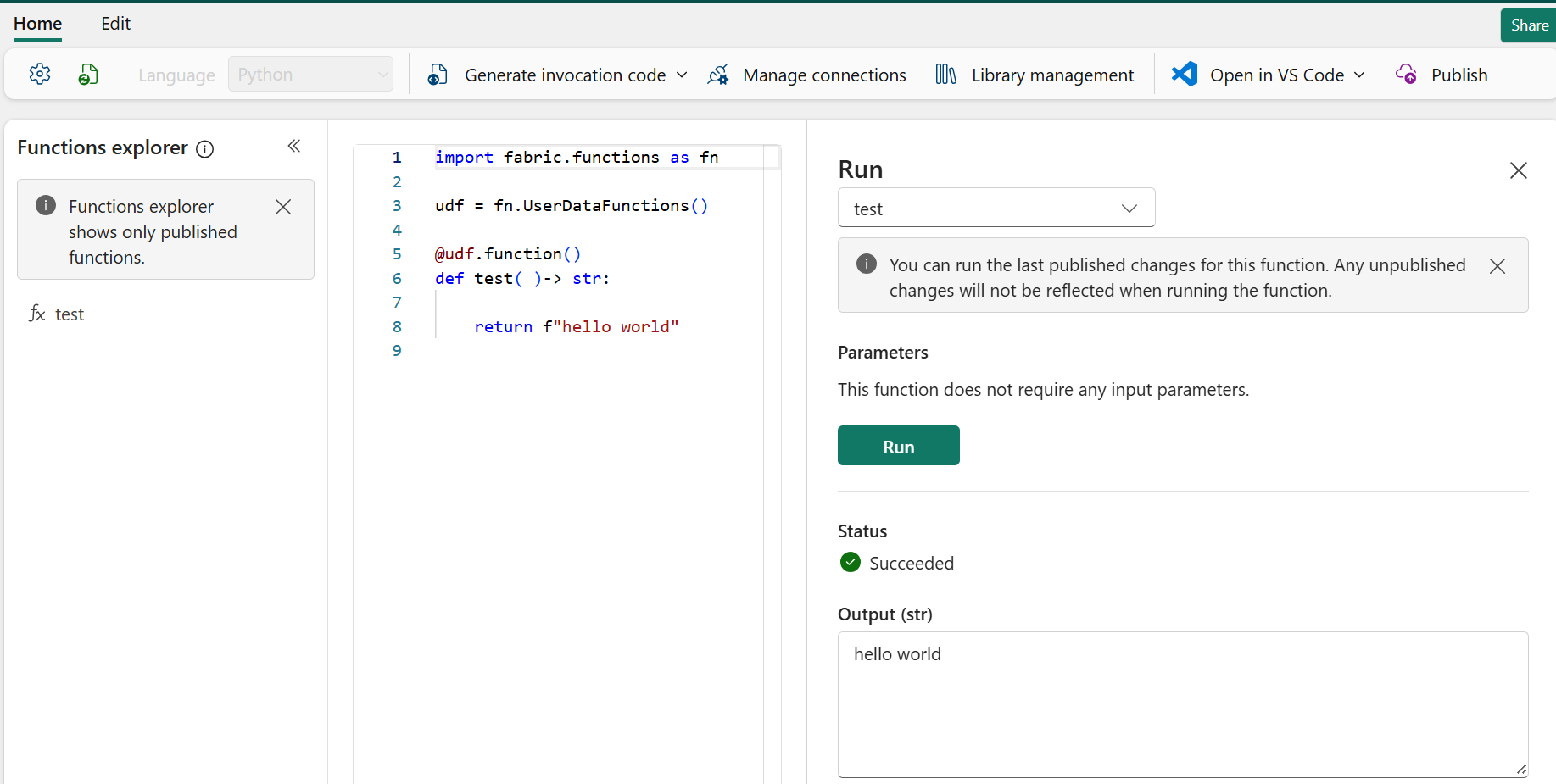Dismiss the unpublished changes info banner
The height and width of the screenshot is (784, 1556).
pyautogui.click(x=1497, y=266)
